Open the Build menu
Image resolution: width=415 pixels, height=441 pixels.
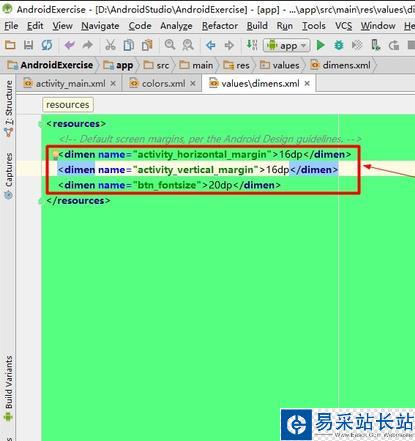tap(257, 26)
